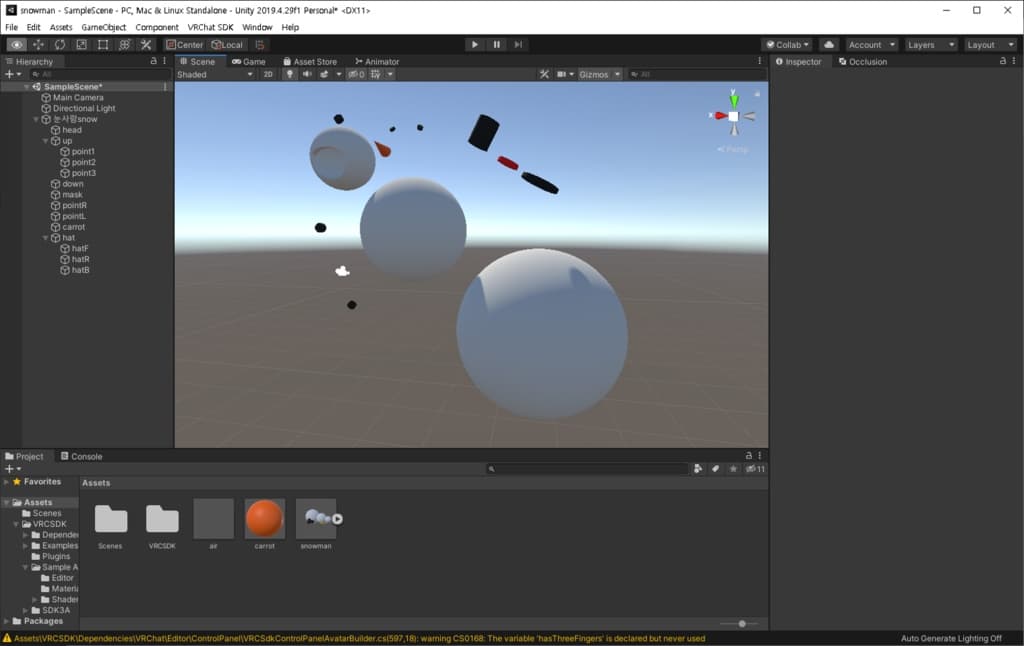This screenshot has height=646, width=1024.
Task: Collapse the hat object in Hierarchy
Action: click(x=46, y=238)
